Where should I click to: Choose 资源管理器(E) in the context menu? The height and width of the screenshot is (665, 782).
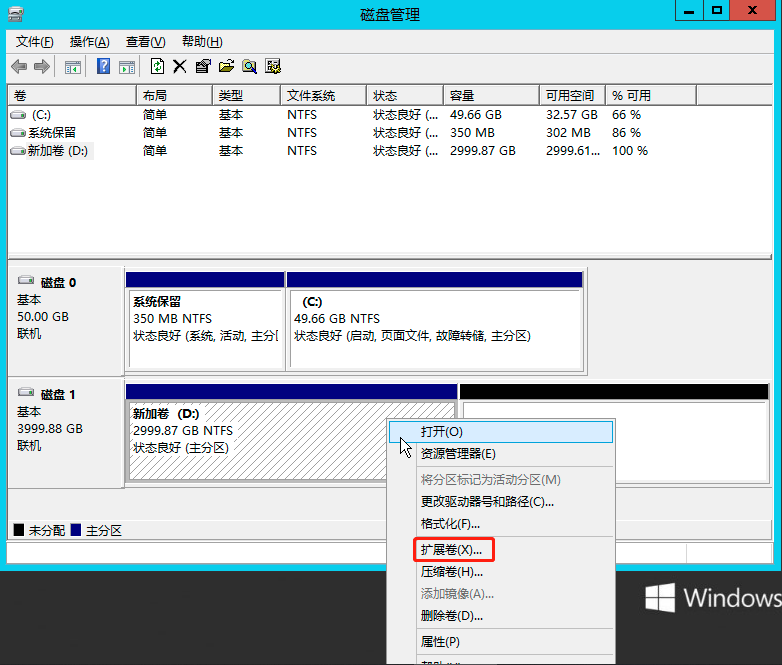click(501, 454)
